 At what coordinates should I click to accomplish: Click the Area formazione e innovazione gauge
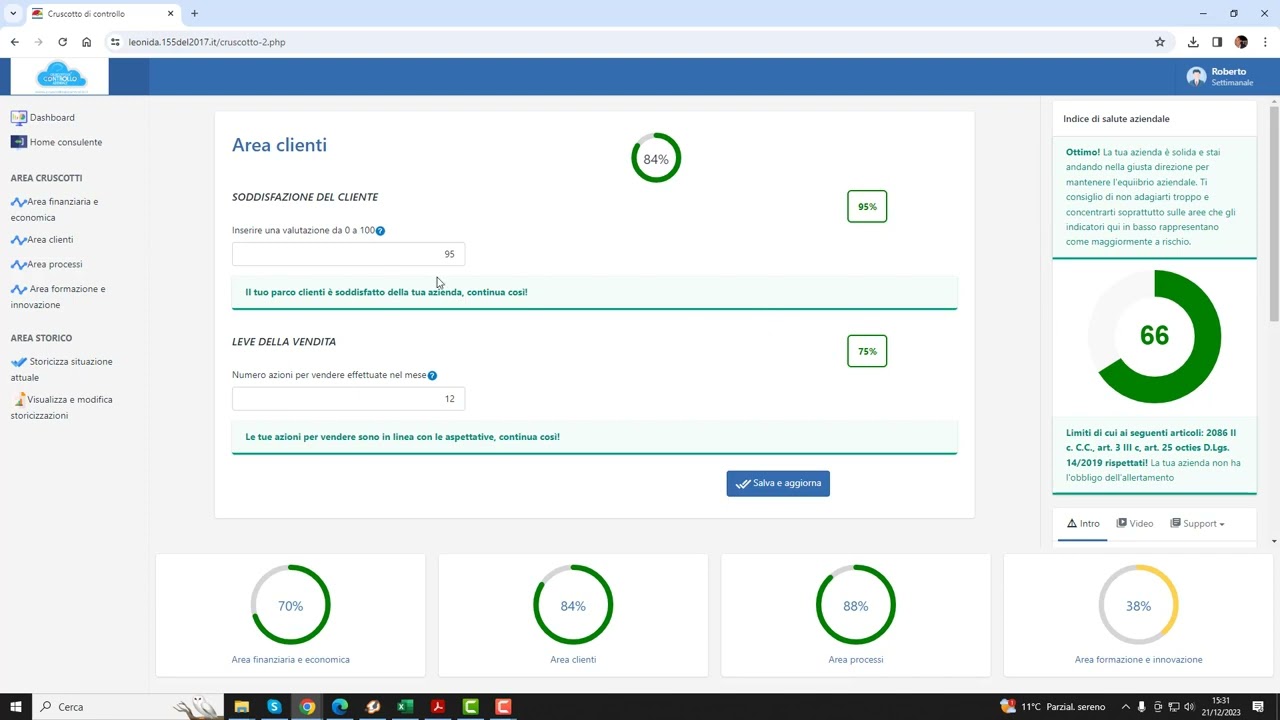[x=1138, y=606]
